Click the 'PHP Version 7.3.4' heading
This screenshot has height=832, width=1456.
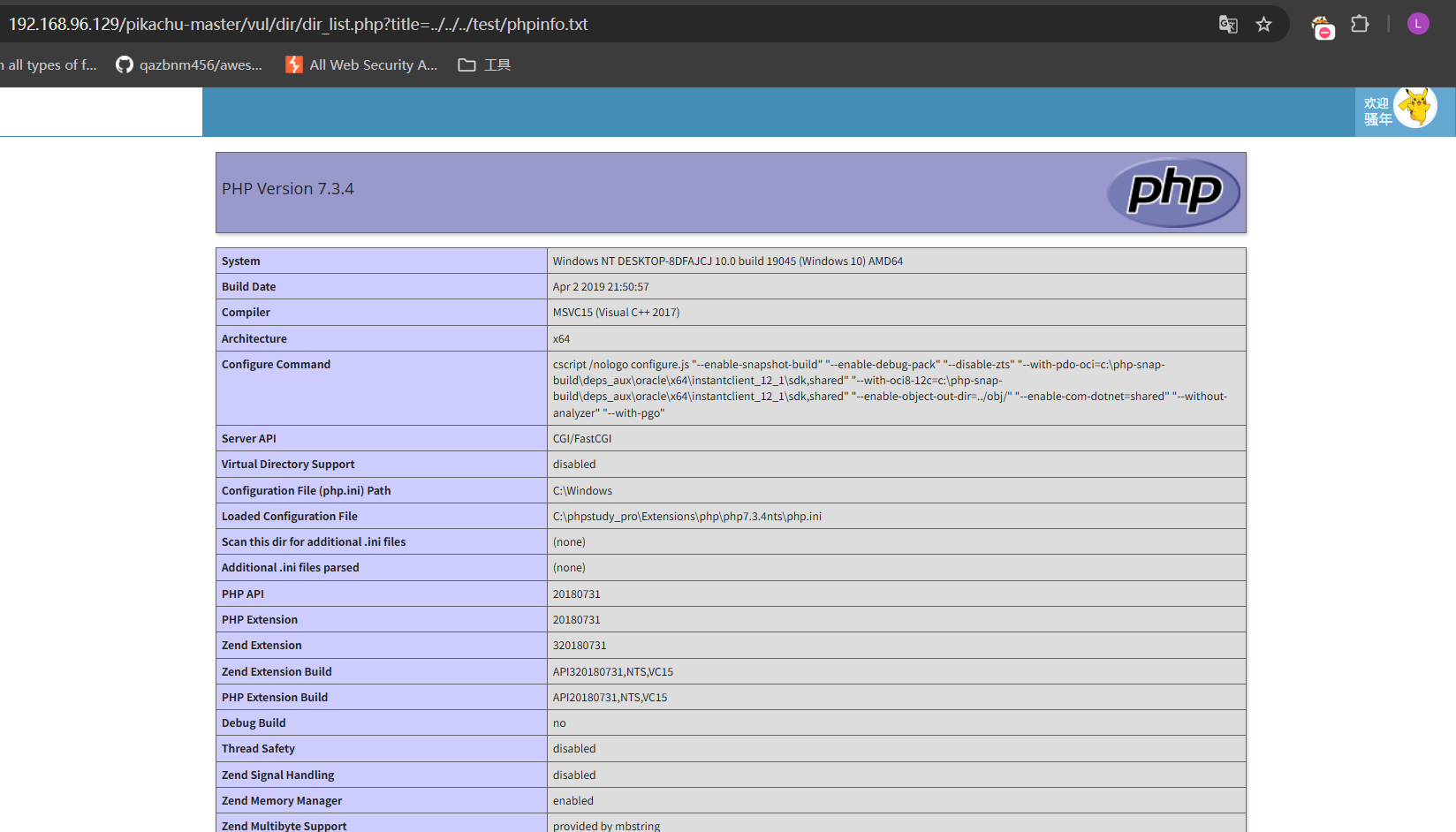pyautogui.click(x=288, y=189)
